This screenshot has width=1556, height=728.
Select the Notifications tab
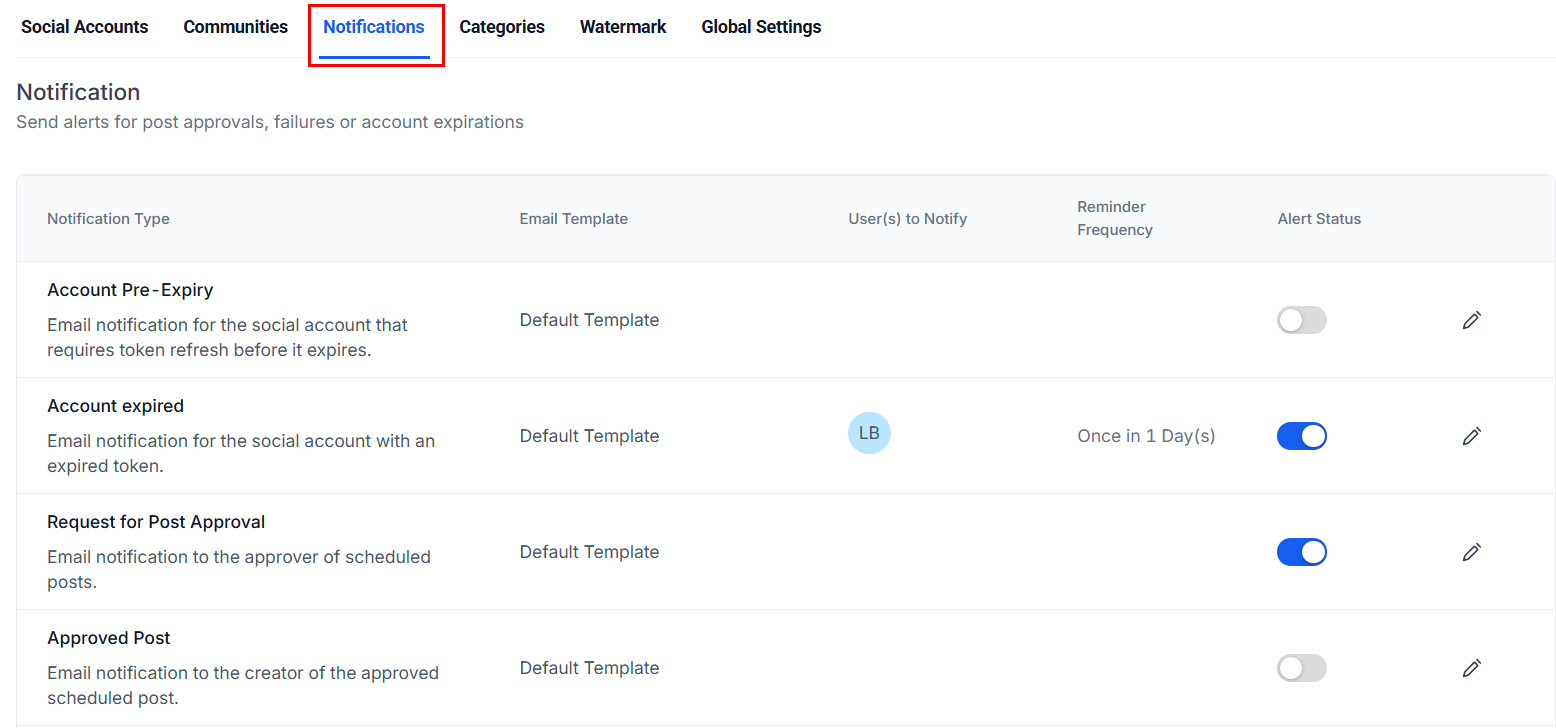point(374,27)
